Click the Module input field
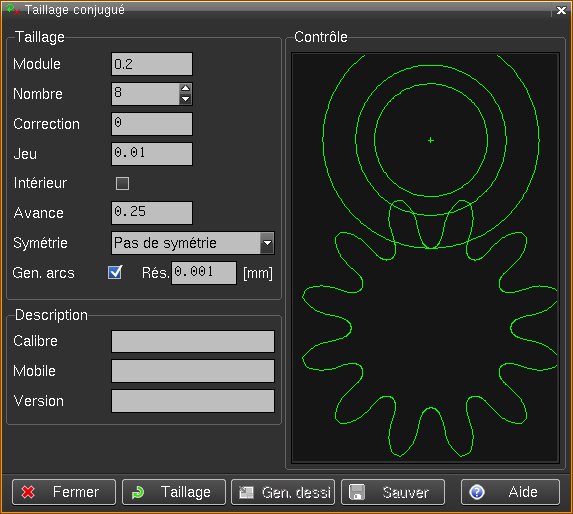 [152, 64]
